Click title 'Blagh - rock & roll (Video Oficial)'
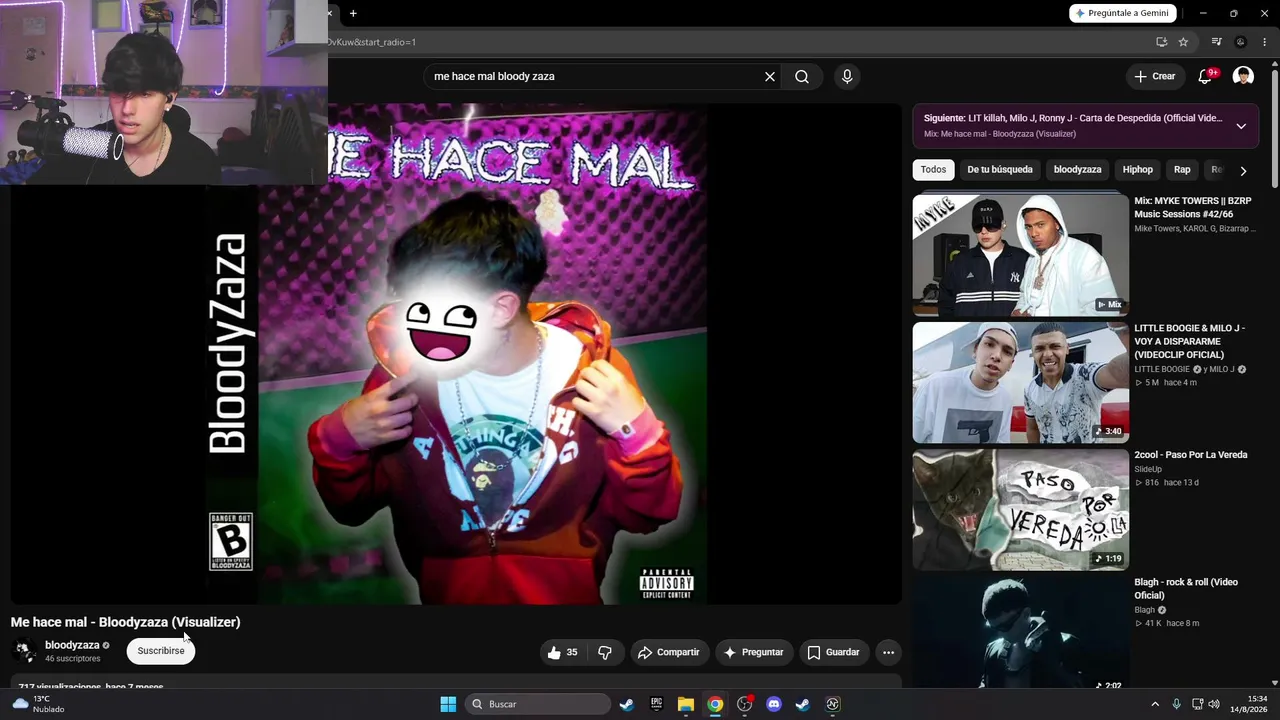The width and height of the screenshot is (1280, 720). (1186, 589)
